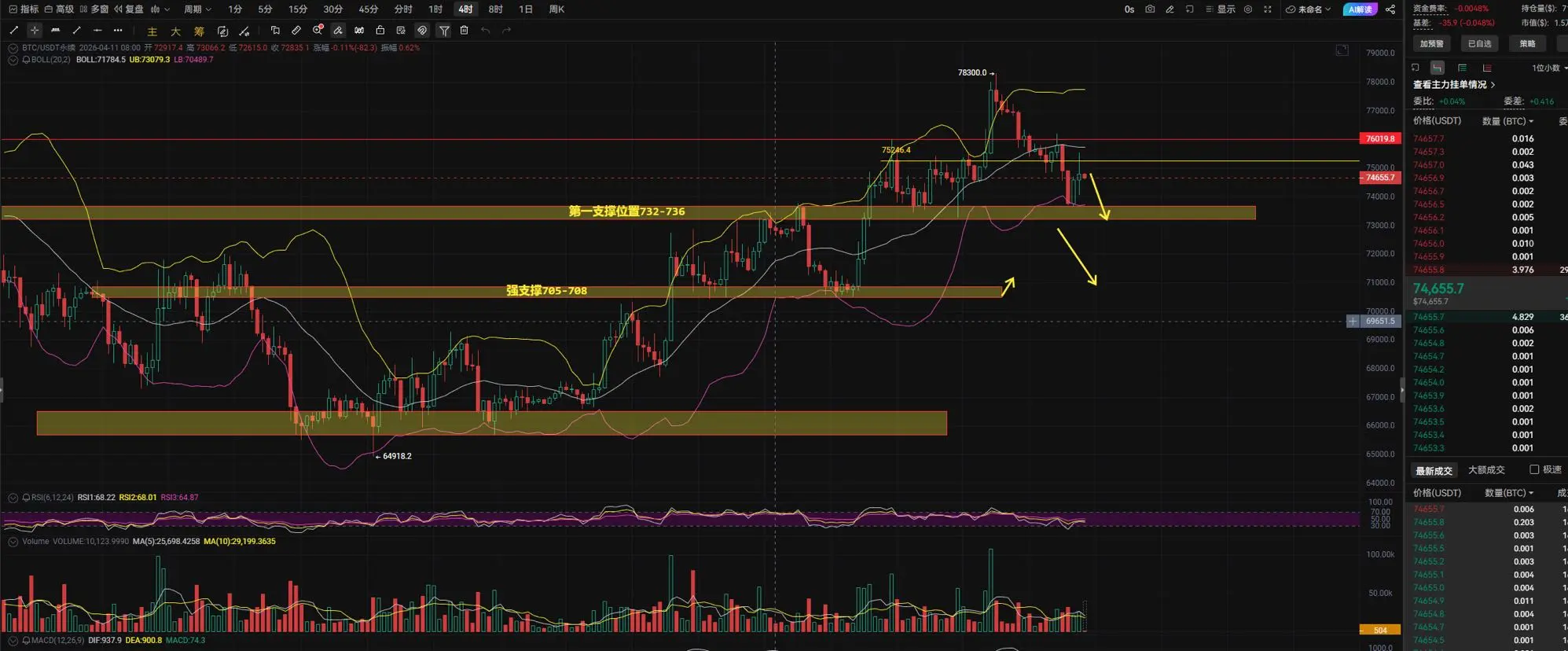Image resolution: width=1568 pixels, height=651 pixels.
Task: Click the 已自选 watchlist button
Action: click(x=1479, y=44)
